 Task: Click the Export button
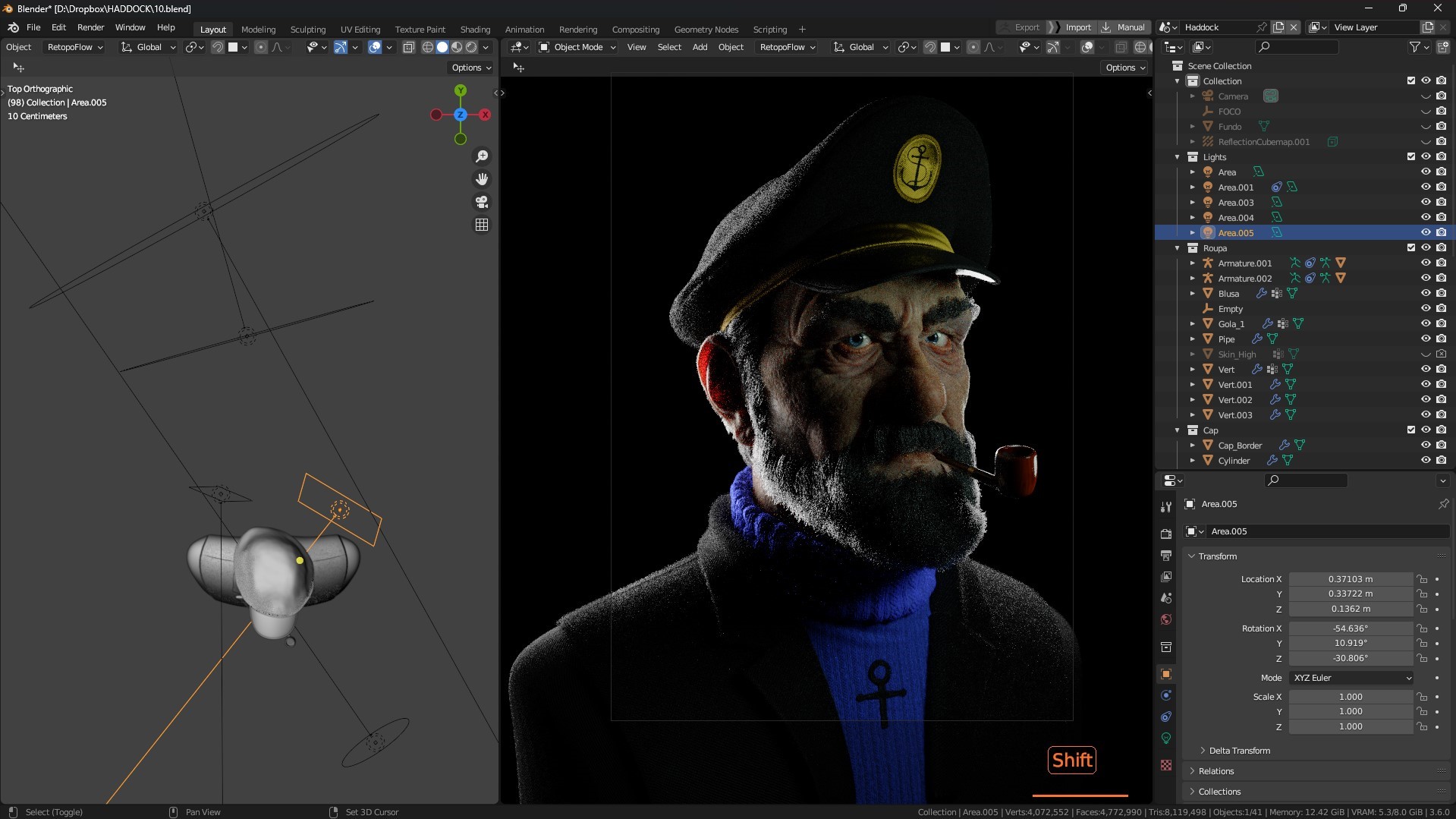(x=1020, y=27)
